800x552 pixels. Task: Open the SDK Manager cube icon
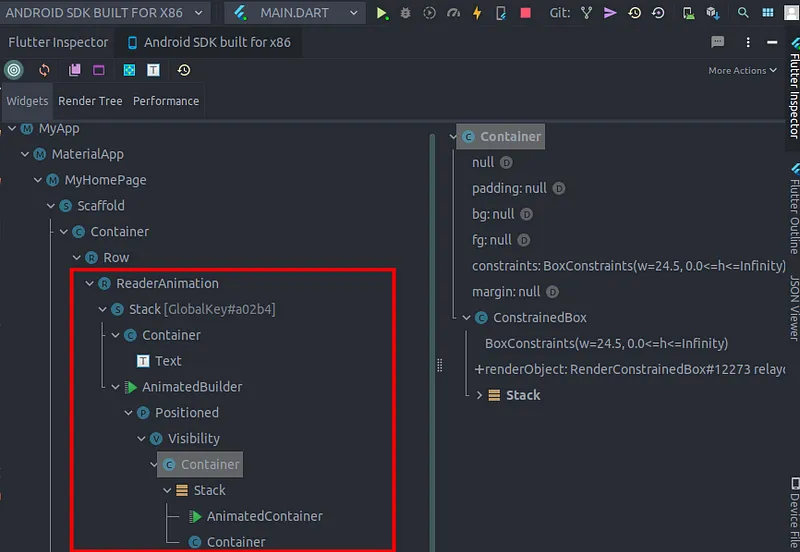[x=712, y=13]
